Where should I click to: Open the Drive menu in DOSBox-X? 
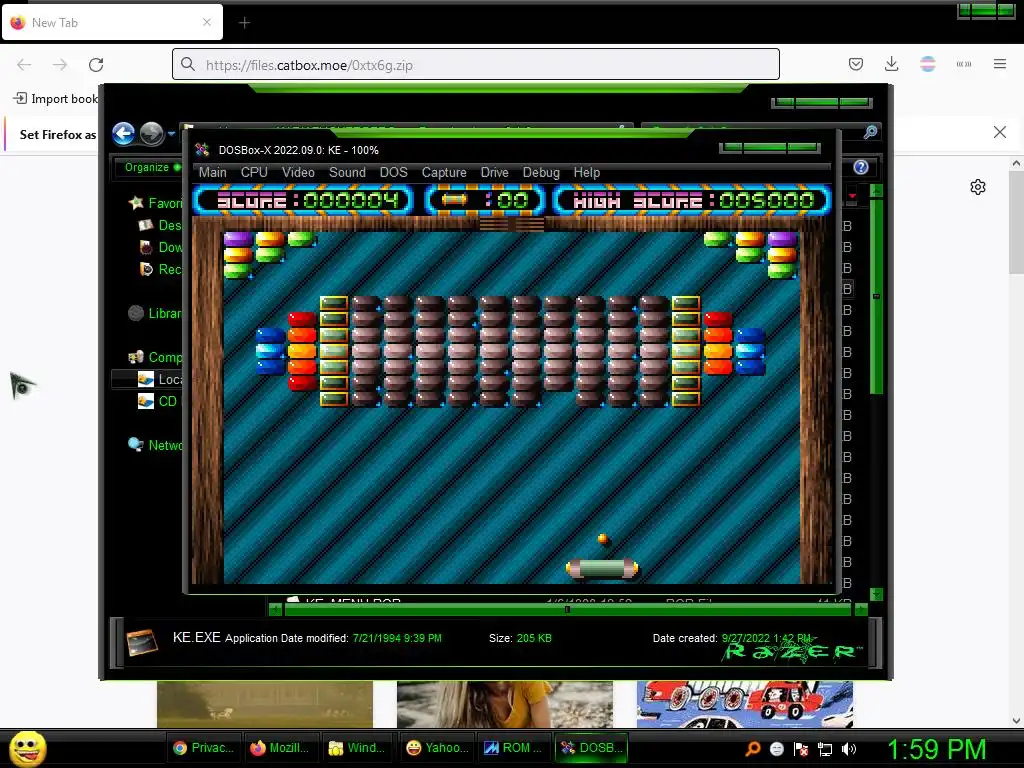coord(494,172)
